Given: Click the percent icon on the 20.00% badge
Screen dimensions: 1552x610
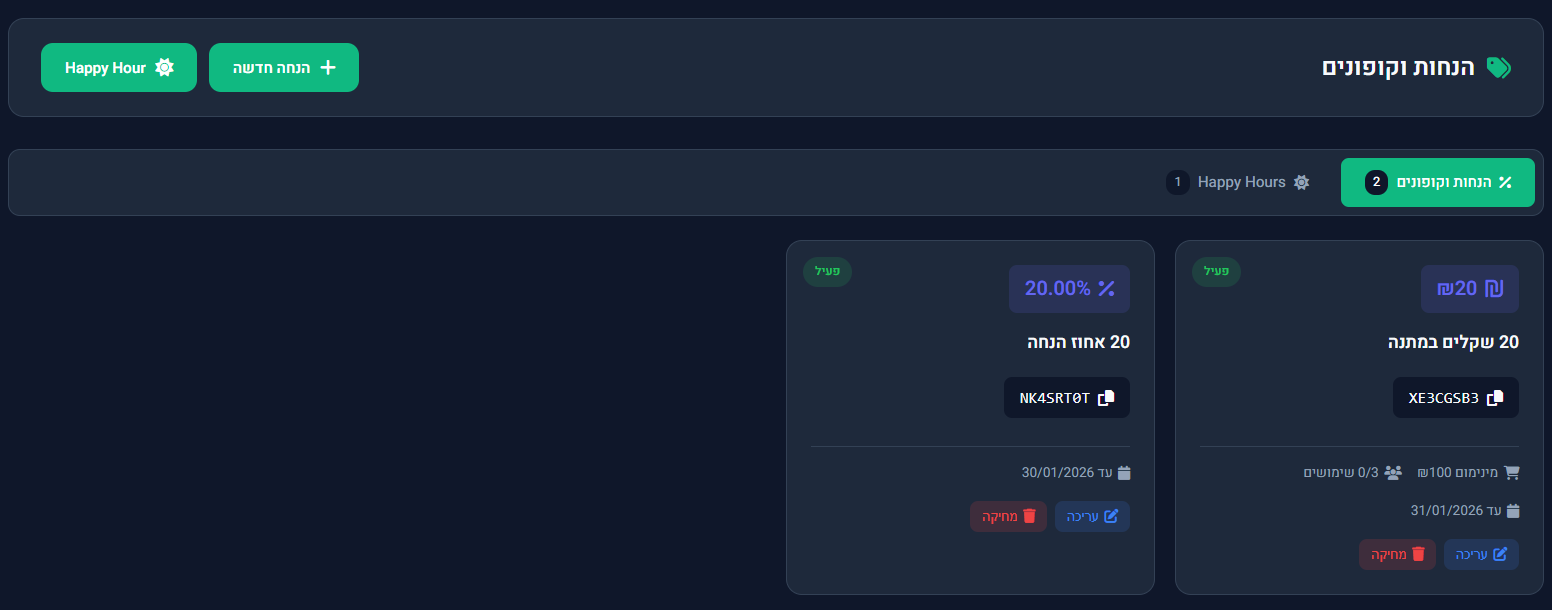Looking at the screenshot, I should coord(1106,289).
